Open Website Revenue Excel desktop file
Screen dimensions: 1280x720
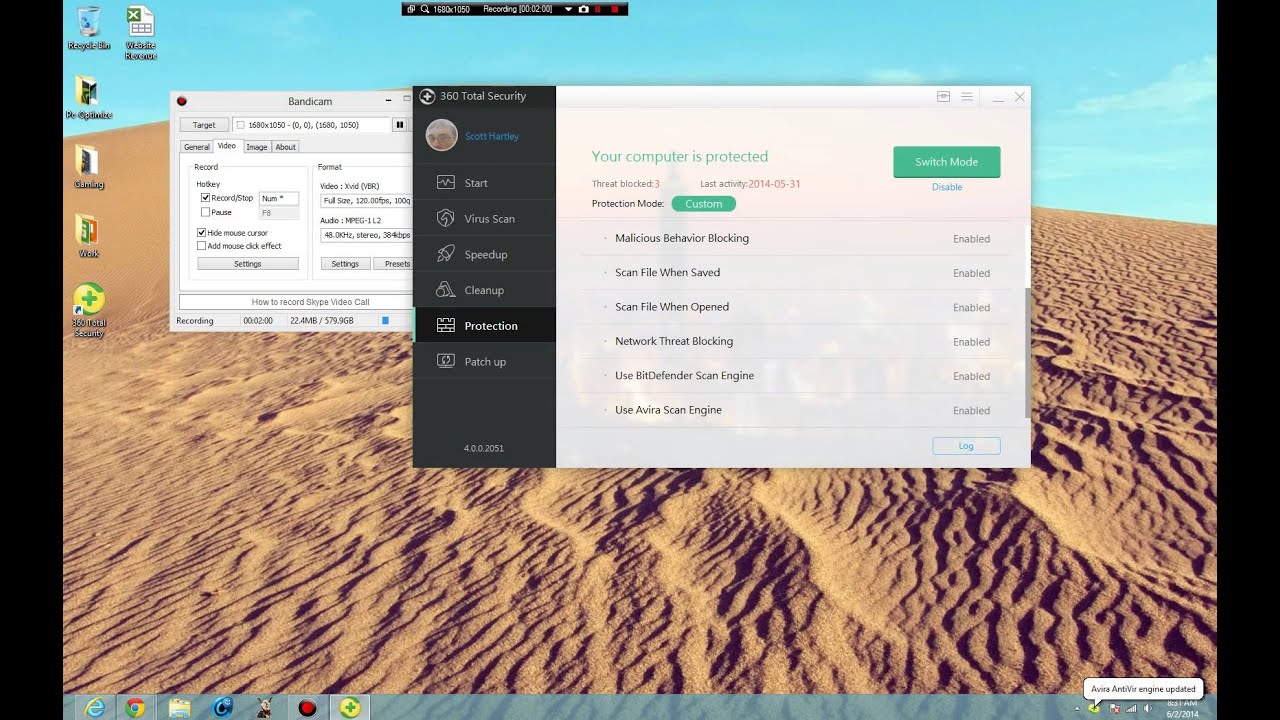tap(140, 32)
